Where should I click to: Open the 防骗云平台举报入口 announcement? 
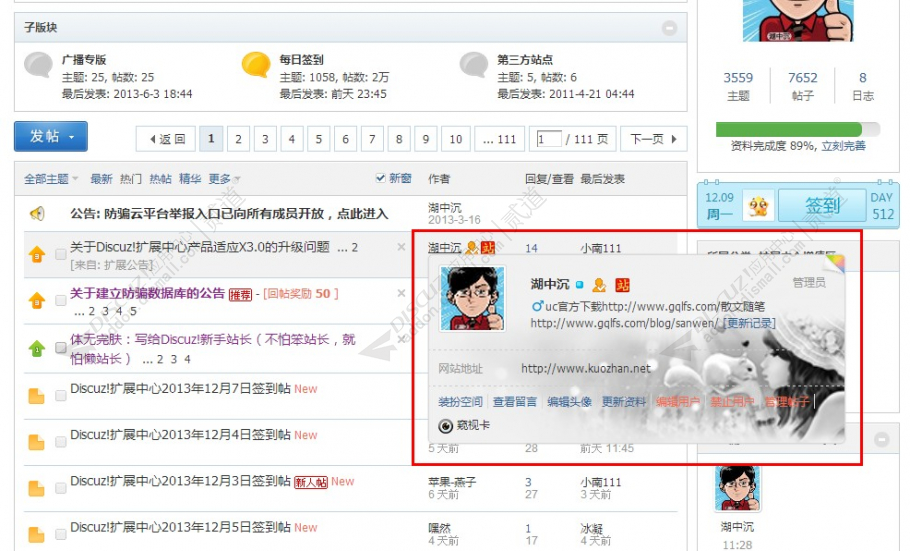pos(229,214)
